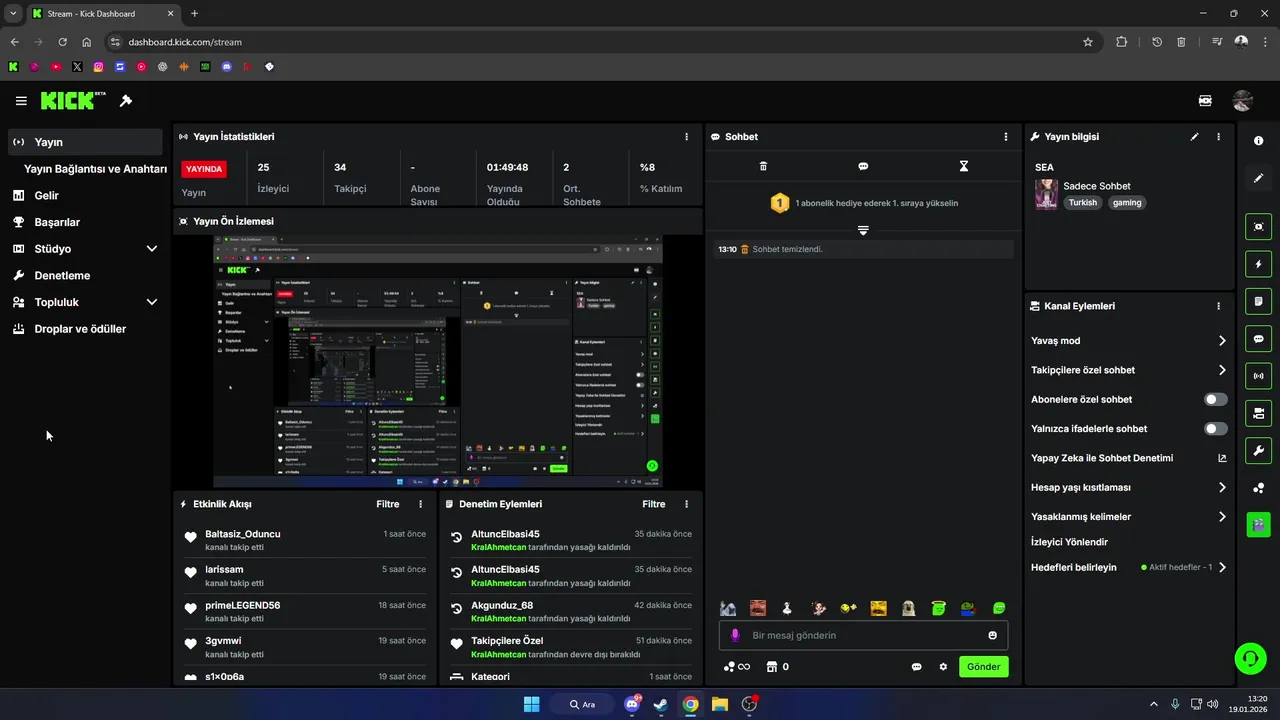
Task: Click the green clapperboard icon in right sidebar
Action: 1259,524
